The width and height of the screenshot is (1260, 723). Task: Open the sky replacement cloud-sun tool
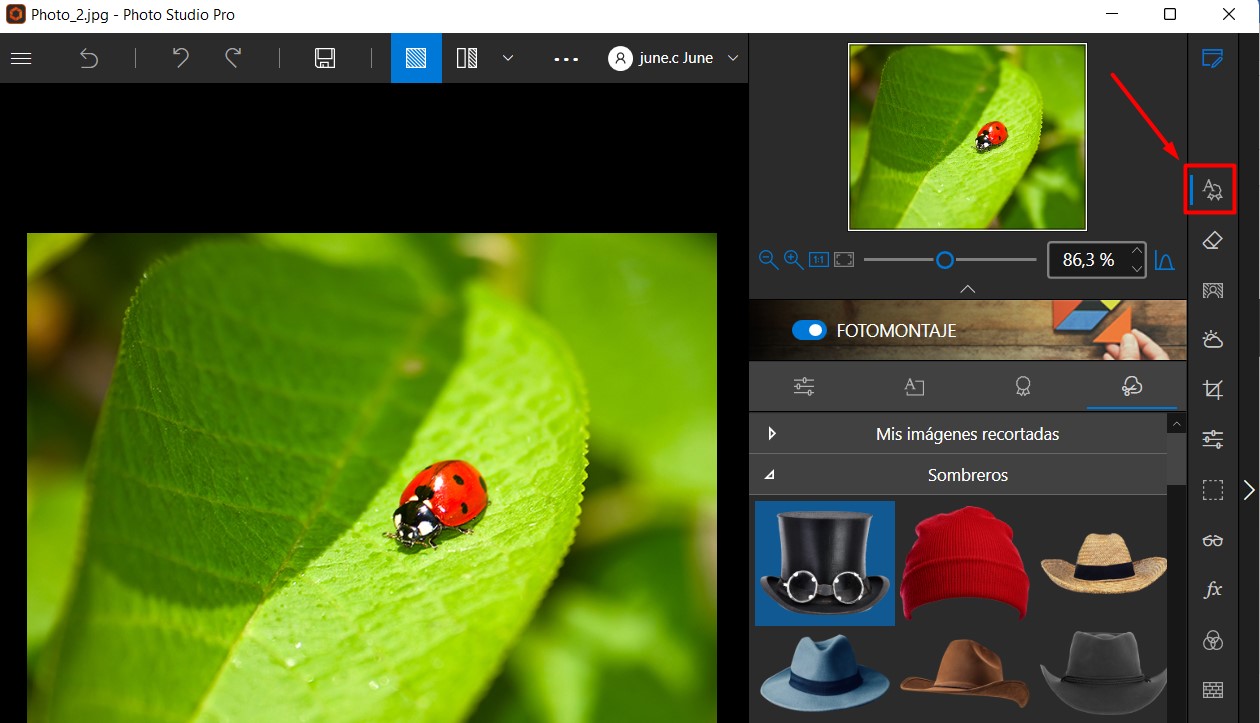1212,340
